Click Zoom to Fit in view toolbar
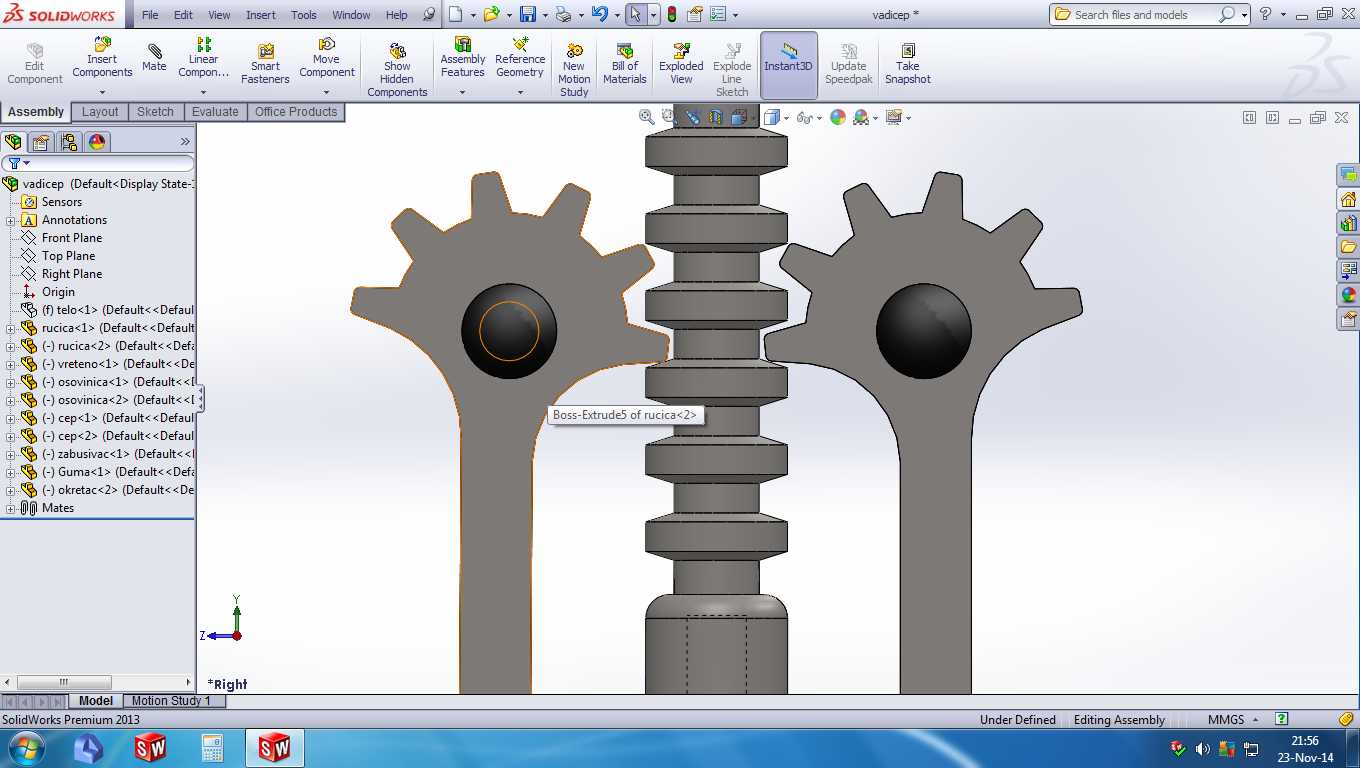 tap(647, 117)
